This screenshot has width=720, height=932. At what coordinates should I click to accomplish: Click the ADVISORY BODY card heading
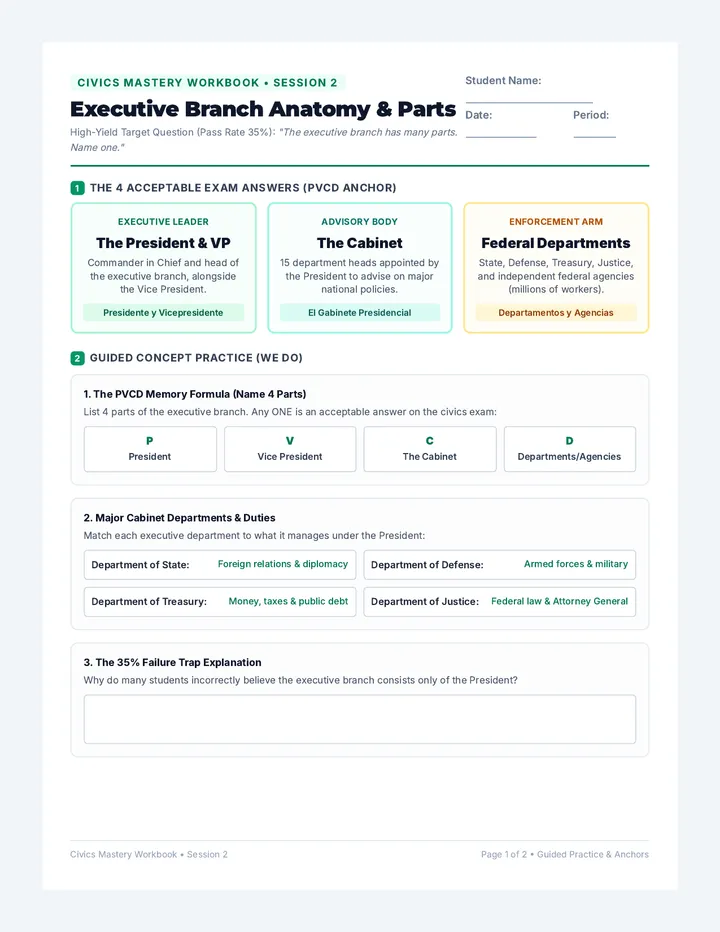click(x=359, y=222)
